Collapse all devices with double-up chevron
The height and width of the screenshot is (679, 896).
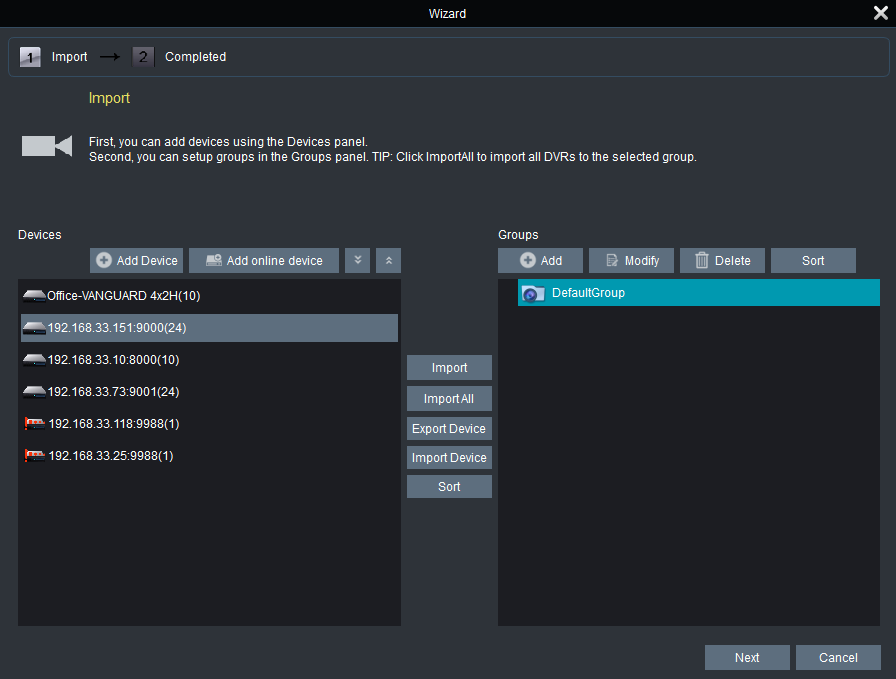[389, 261]
